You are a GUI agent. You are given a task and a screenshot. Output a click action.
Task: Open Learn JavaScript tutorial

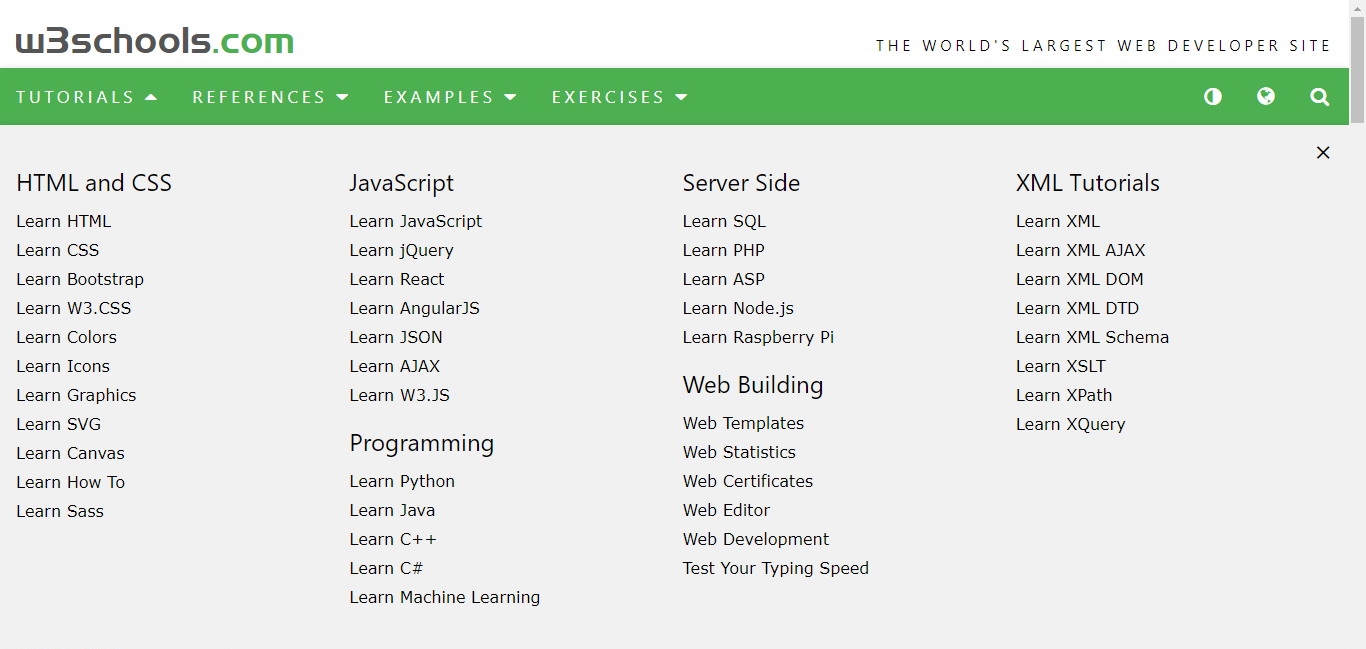coord(416,221)
